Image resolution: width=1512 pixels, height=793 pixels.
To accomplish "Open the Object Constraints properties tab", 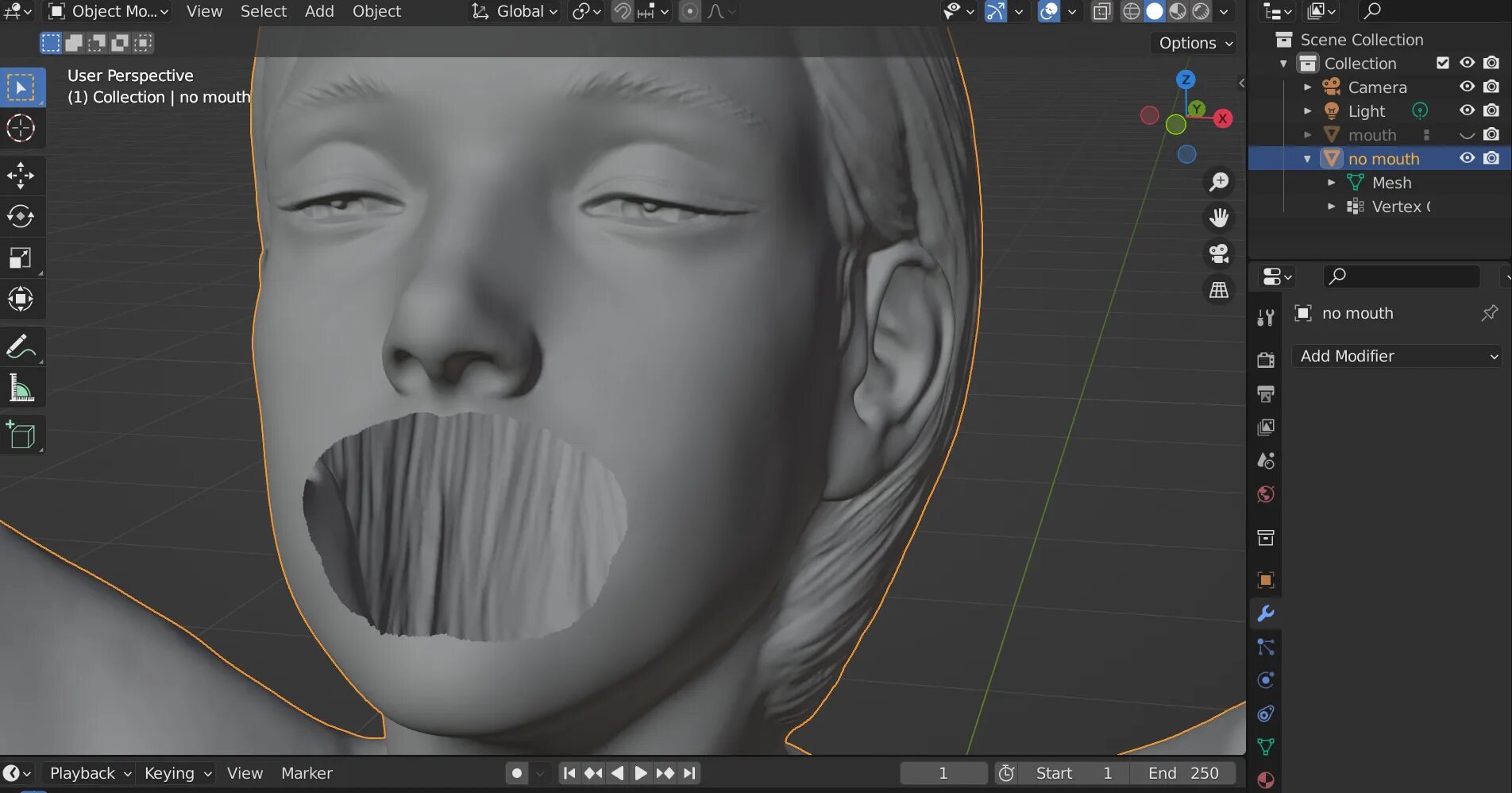I will (1266, 714).
